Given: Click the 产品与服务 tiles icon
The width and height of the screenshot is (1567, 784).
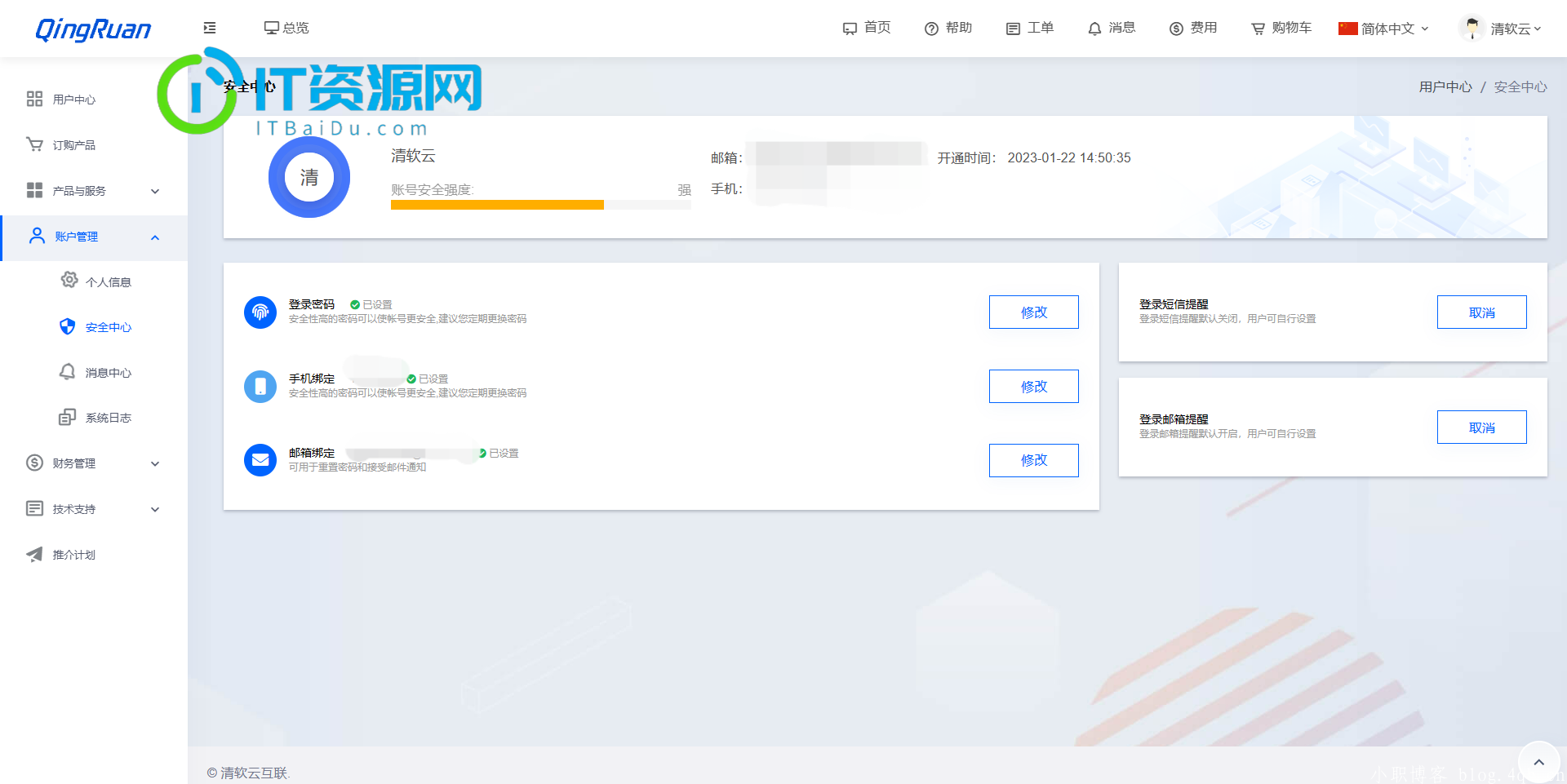Looking at the screenshot, I should [x=34, y=190].
